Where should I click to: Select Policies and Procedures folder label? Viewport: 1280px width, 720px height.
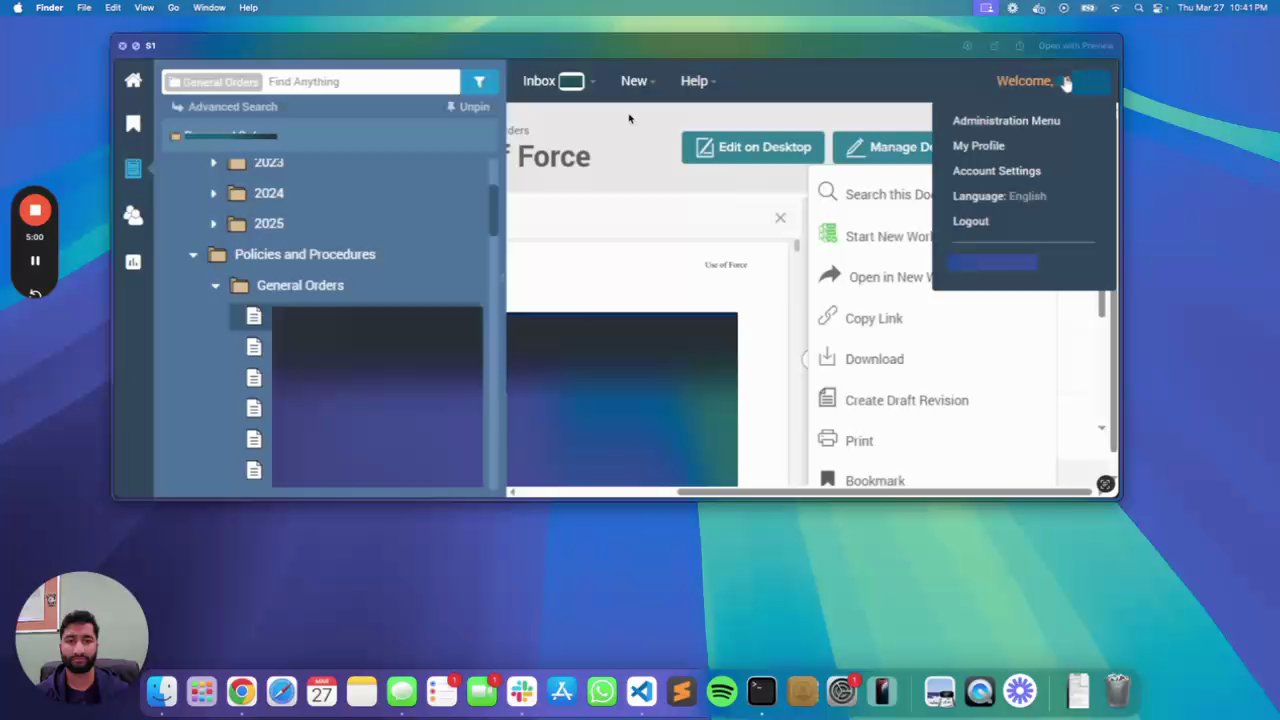click(x=305, y=254)
